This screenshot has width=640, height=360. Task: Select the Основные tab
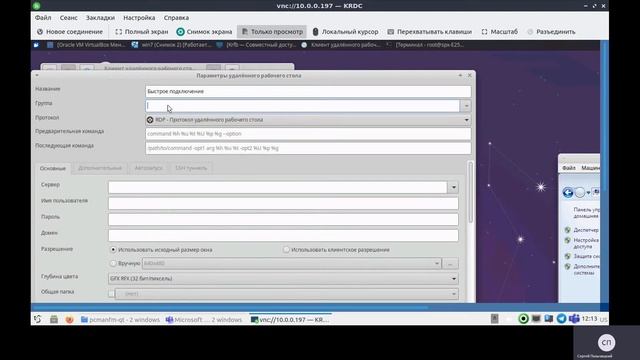[53, 168]
